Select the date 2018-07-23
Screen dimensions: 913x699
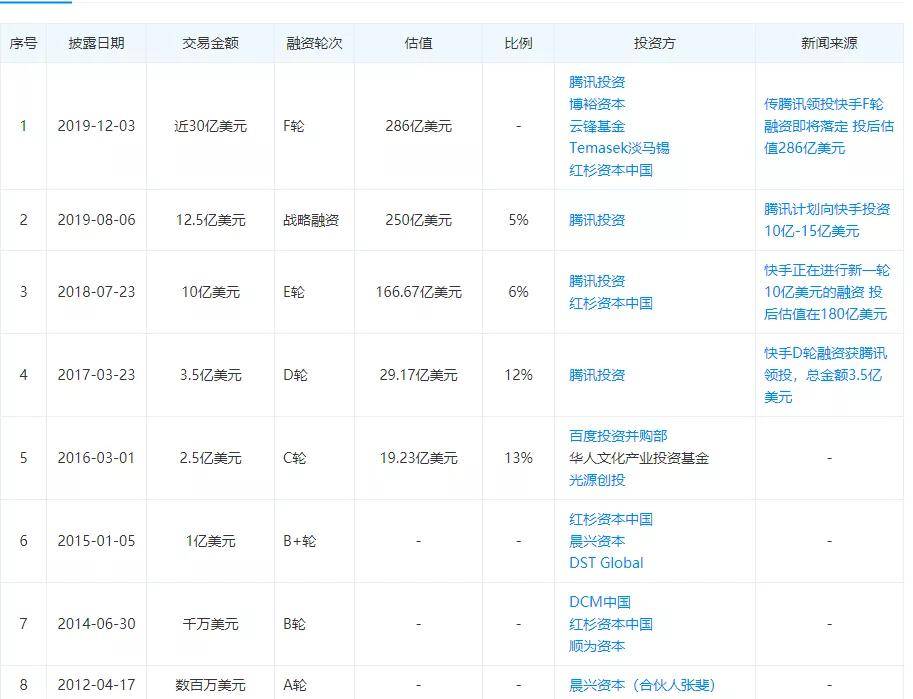[x=97, y=292]
